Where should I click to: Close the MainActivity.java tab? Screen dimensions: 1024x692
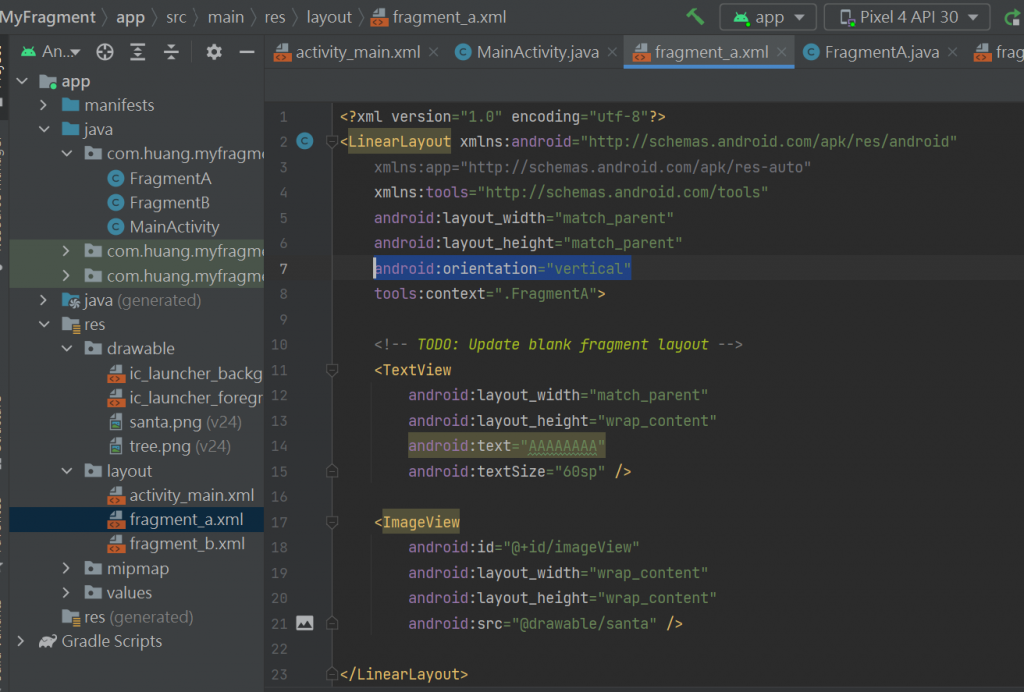pyautogui.click(x=612, y=52)
